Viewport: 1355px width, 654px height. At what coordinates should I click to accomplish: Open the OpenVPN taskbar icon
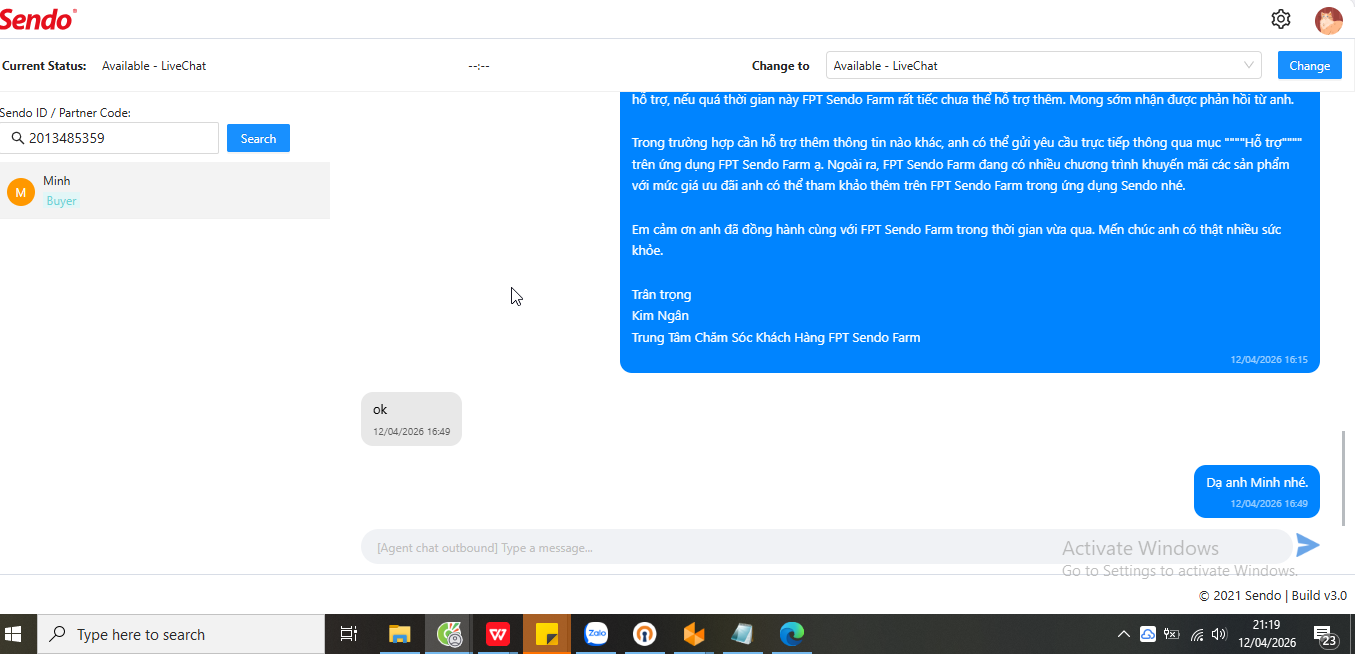coord(645,634)
